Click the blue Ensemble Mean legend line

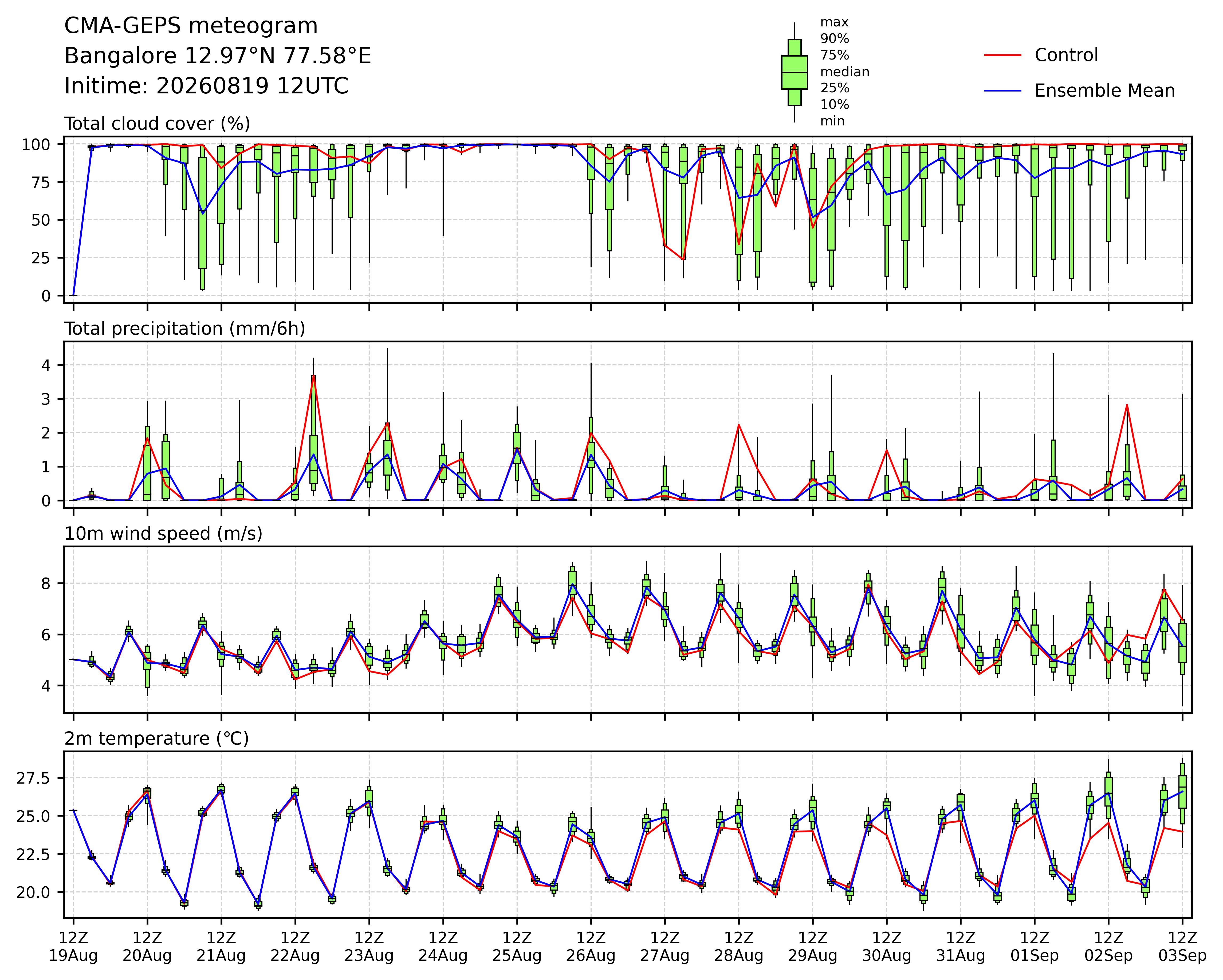[x=1002, y=91]
